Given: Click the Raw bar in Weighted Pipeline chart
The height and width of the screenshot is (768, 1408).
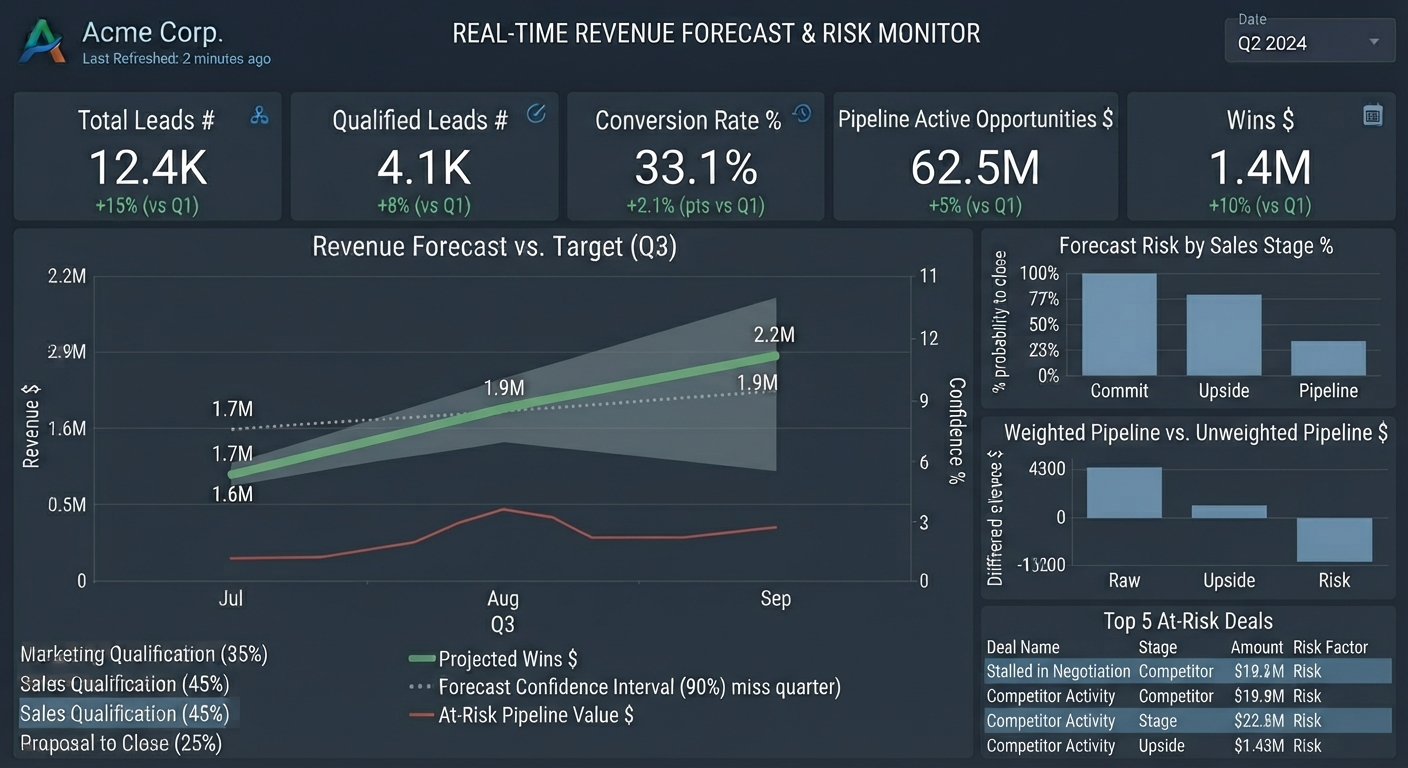Looking at the screenshot, I should (x=1124, y=492).
